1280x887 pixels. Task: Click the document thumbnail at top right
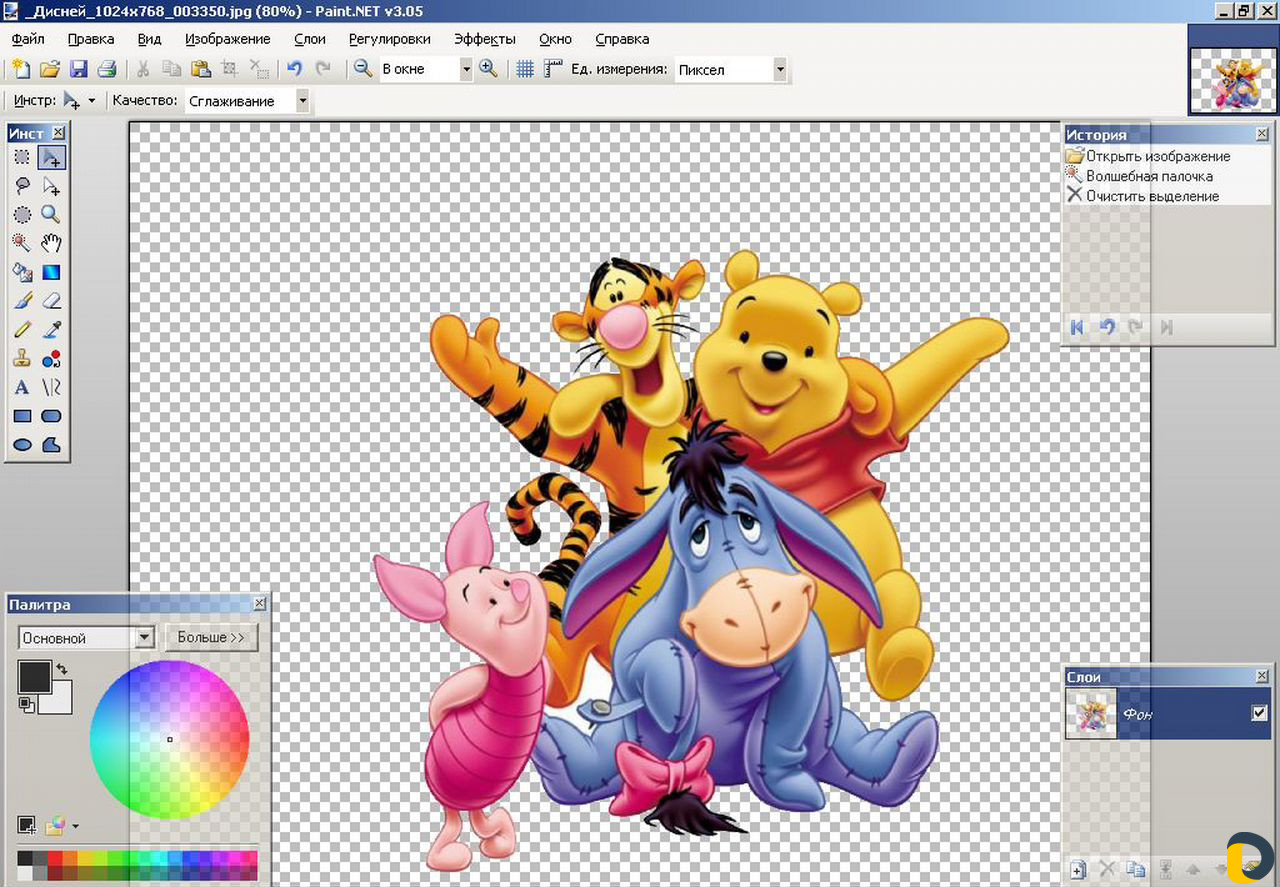(1232, 82)
